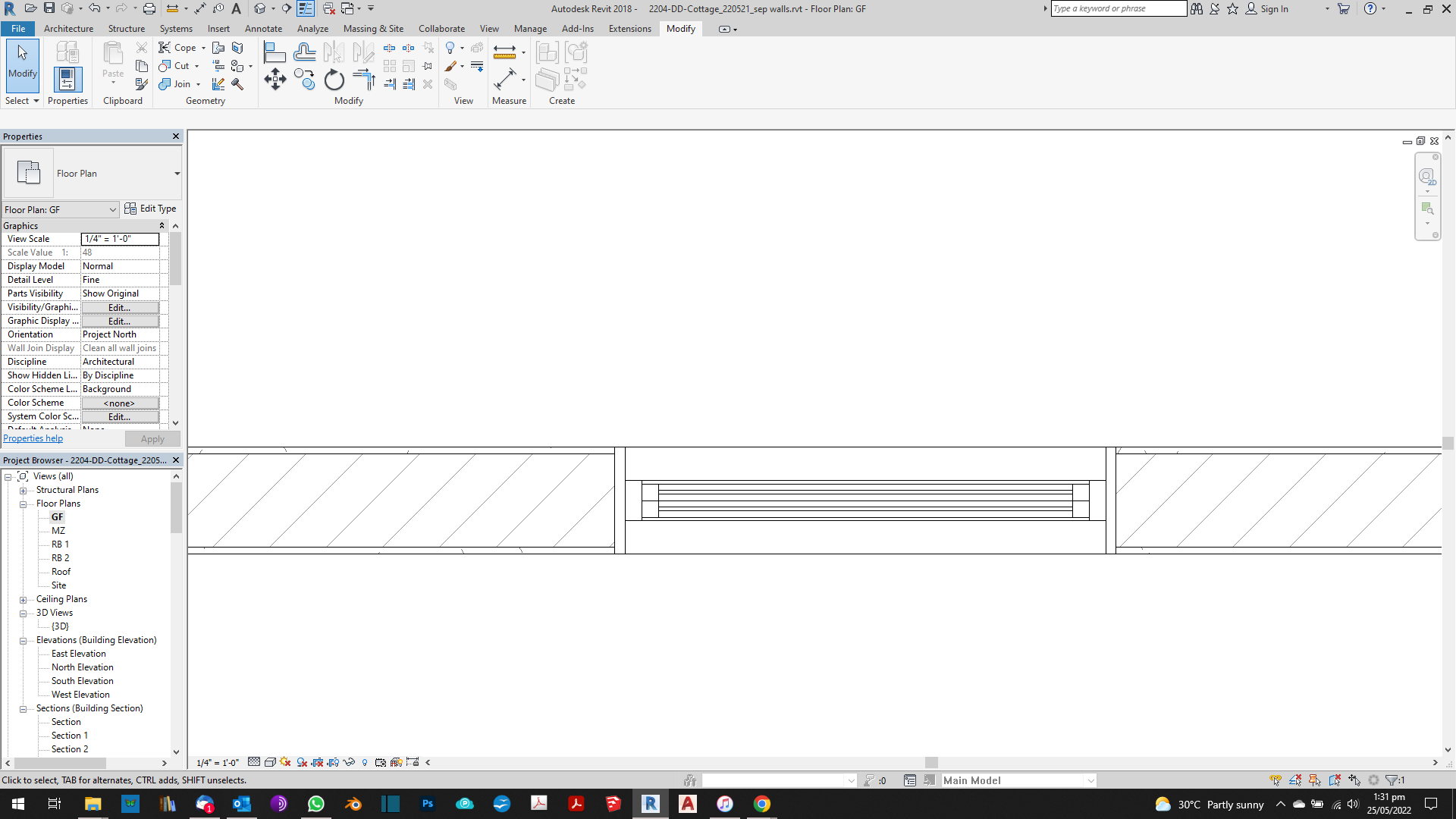Open the Properties help link
The width and height of the screenshot is (1456, 819).
33,438
